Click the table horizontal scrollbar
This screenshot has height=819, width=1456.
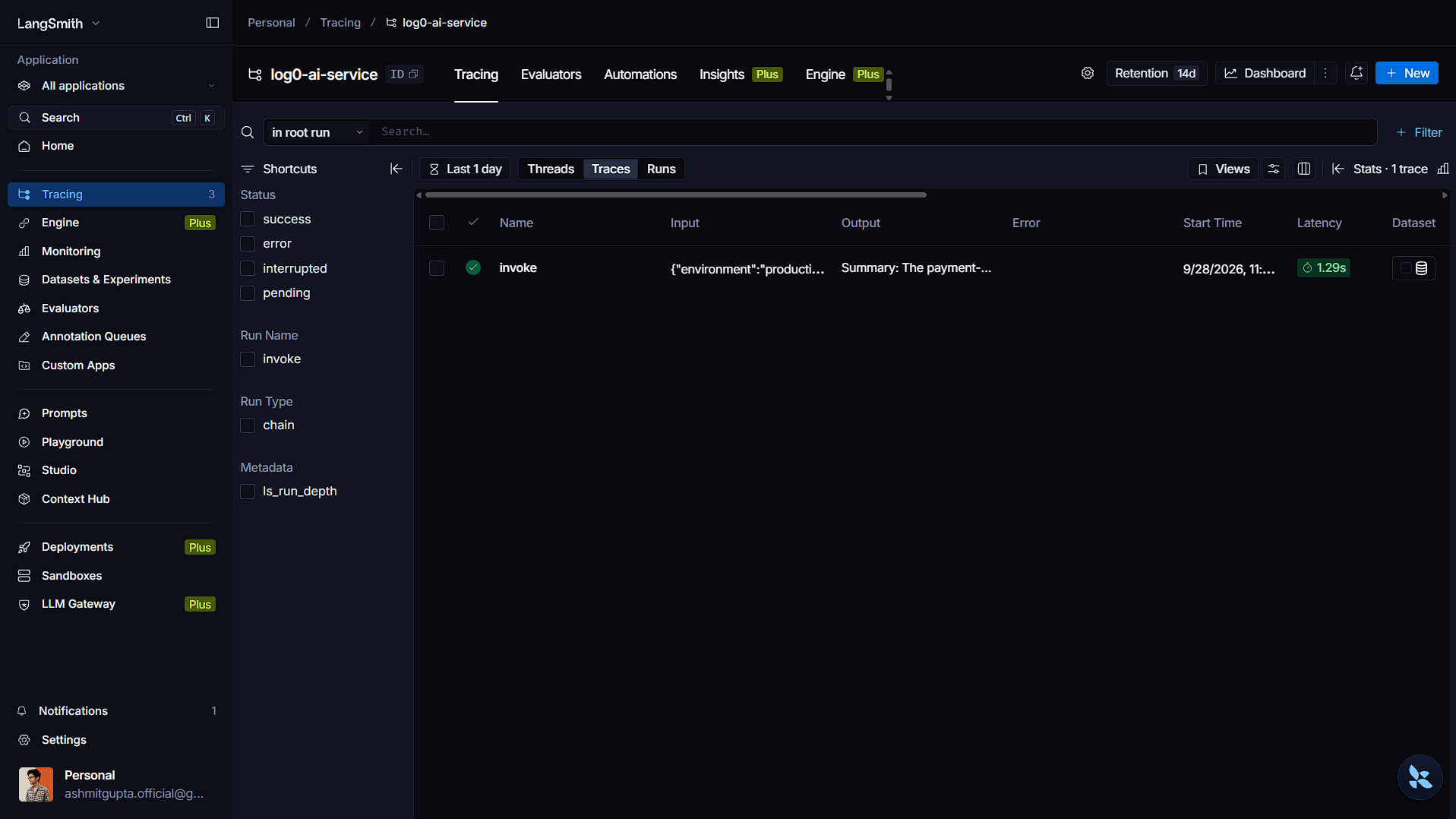pyautogui.click(x=675, y=195)
